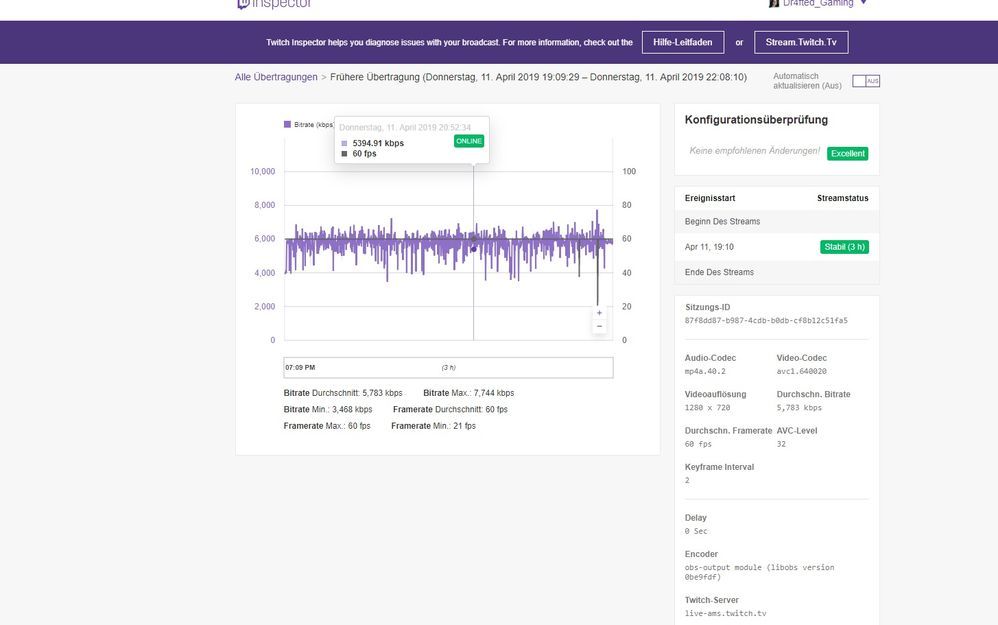Viewport: 998px width, 625px height.
Task: Click the green Excellent badge
Action: [x=847, y=153]
